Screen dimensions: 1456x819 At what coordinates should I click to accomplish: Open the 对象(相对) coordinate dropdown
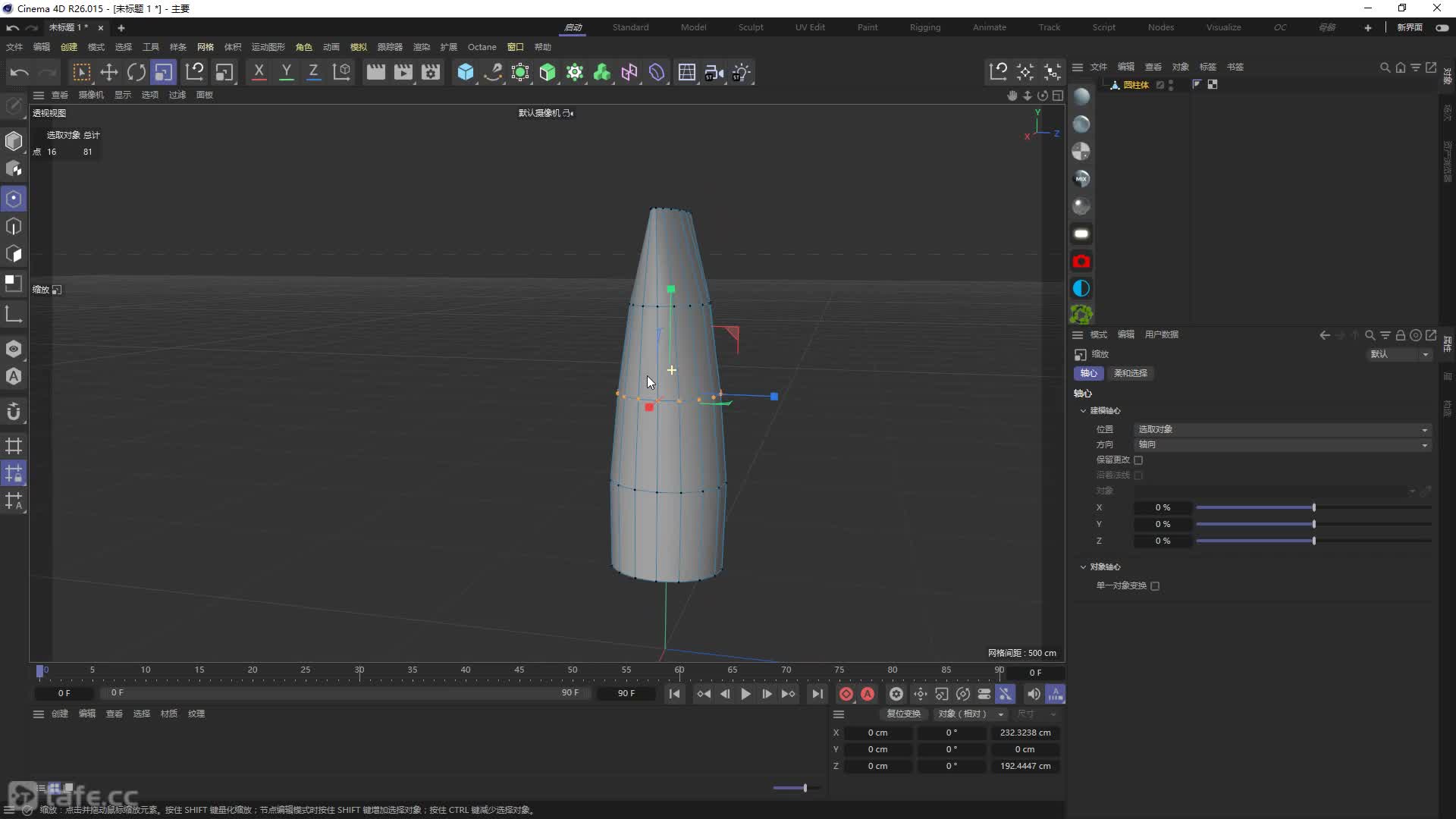coord(970,714)
